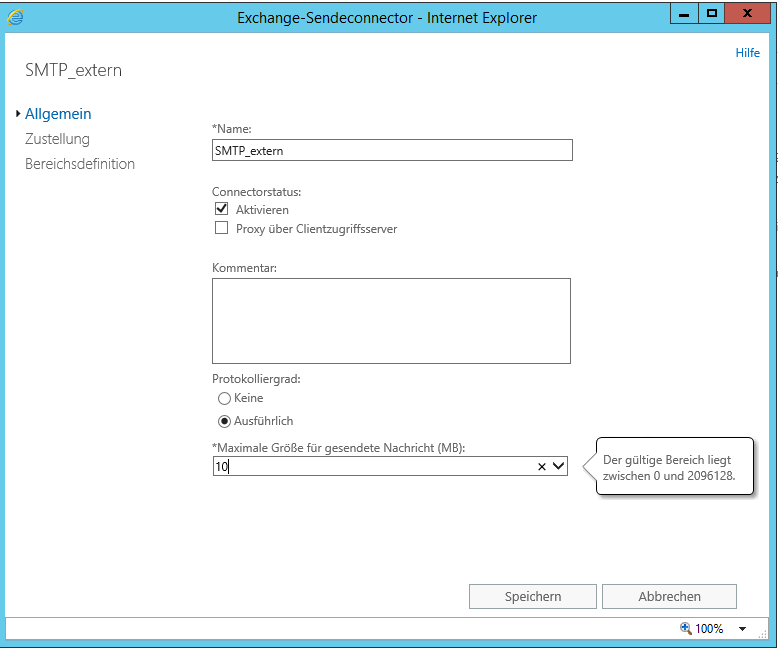Click the Protokolliergrad label

pos(256,379)
